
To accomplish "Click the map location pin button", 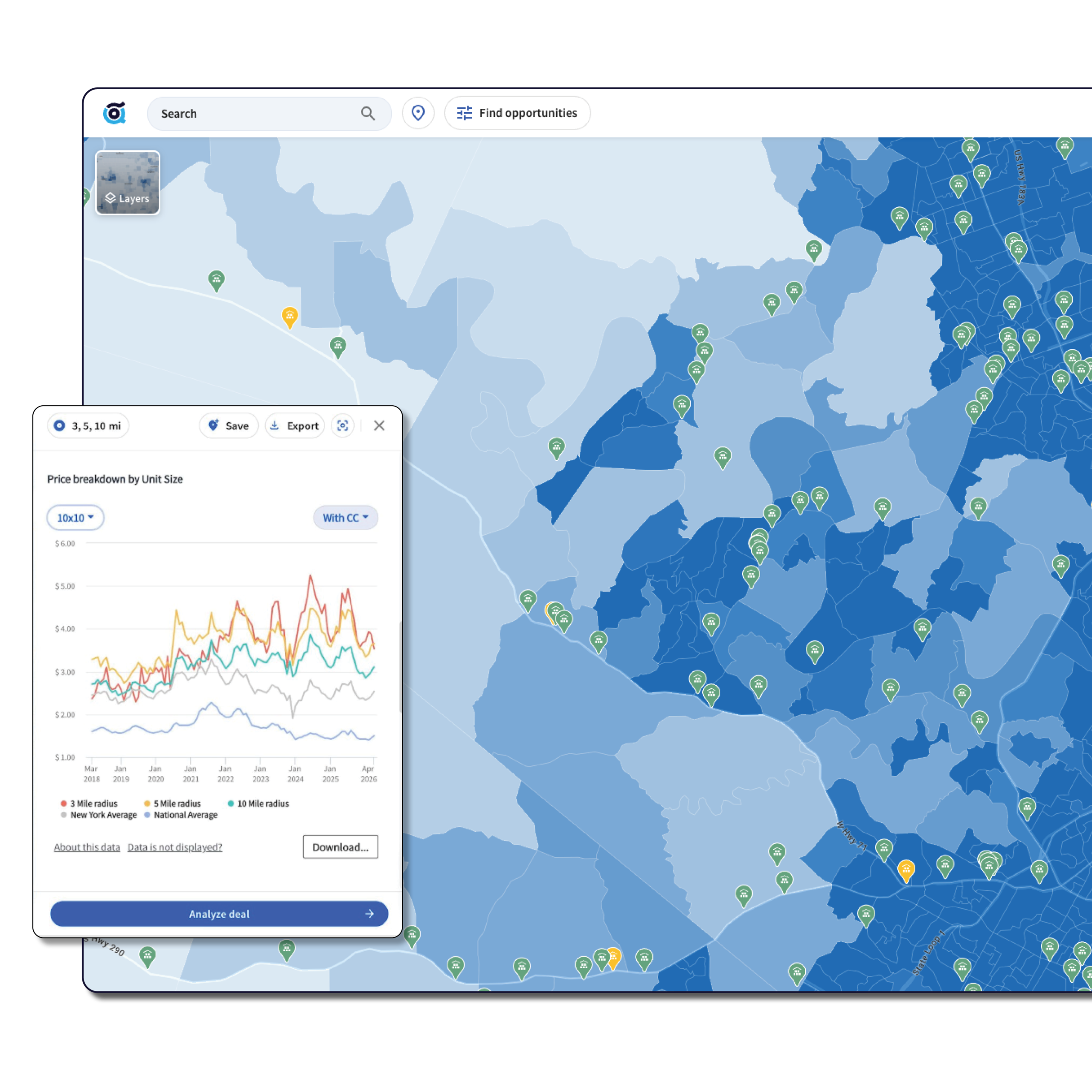I will click(418, 113).
